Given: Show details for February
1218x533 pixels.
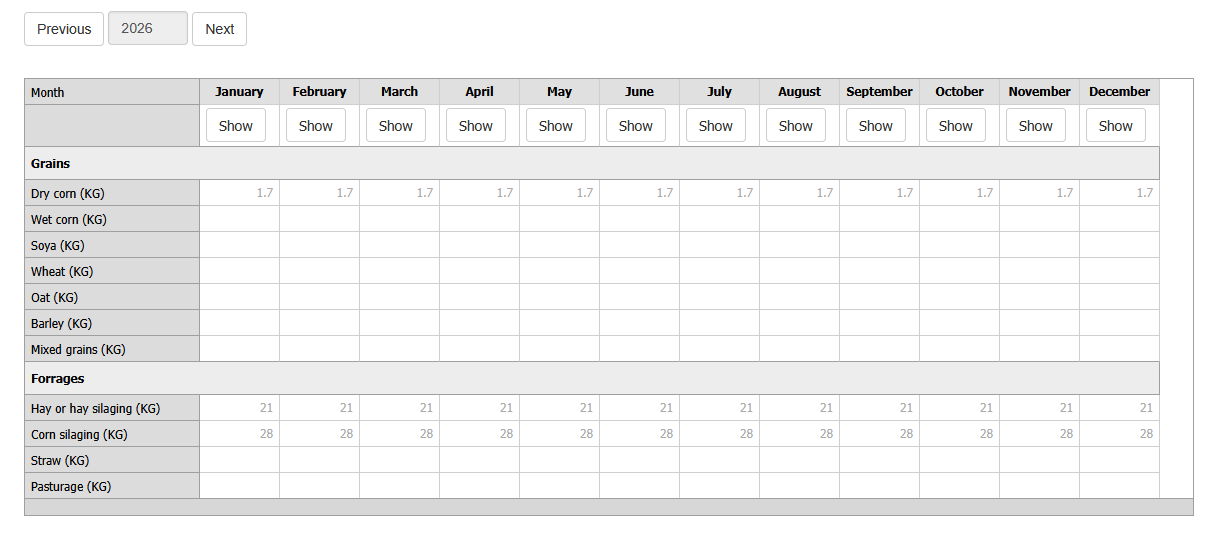Looking at the screenshot, I should tap(316, 126).
